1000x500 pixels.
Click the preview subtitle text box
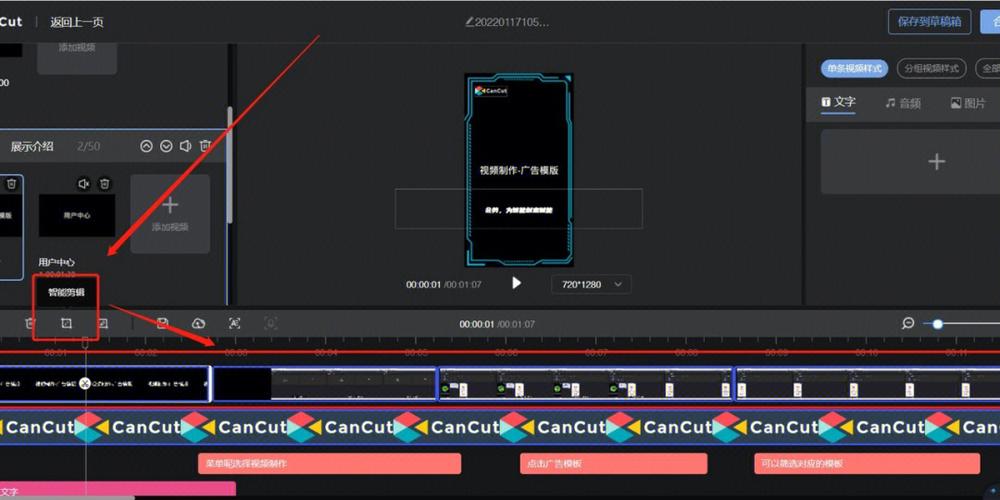click(x=518, y=209)
